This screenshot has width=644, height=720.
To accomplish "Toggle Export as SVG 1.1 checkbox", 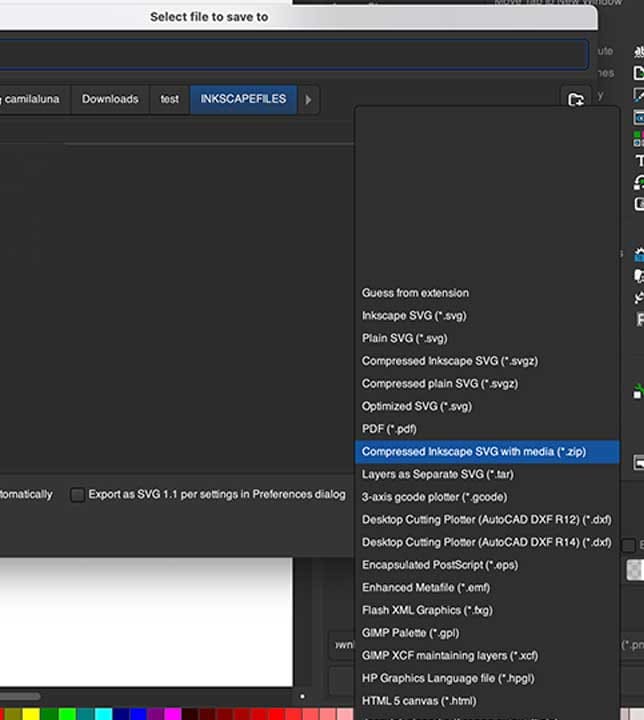I will pyautogui.click(x=78, y=495).
